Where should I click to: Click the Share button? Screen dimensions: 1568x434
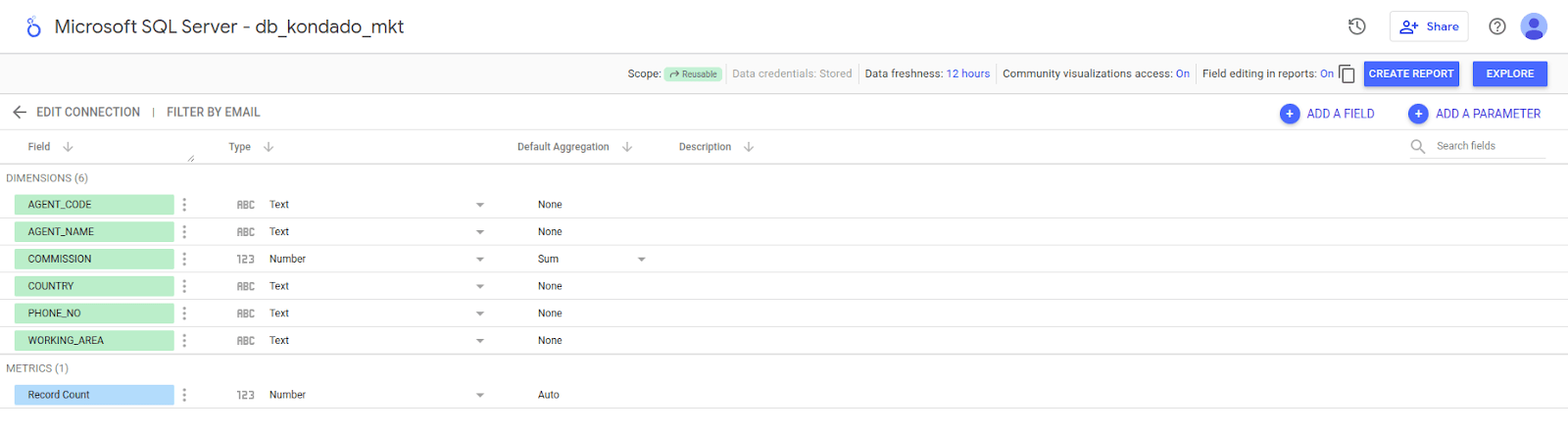click(x=1429, y=26)
